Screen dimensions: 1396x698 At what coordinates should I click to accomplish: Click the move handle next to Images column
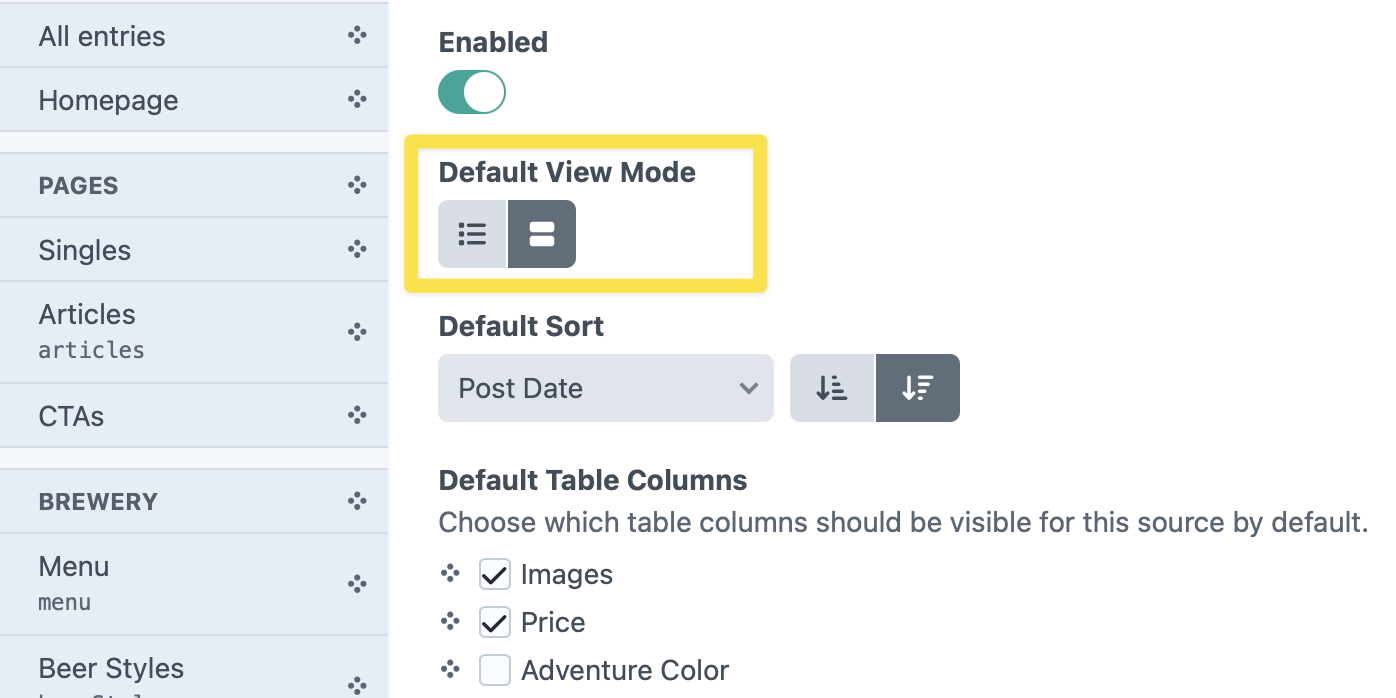(x=451, y=574)
